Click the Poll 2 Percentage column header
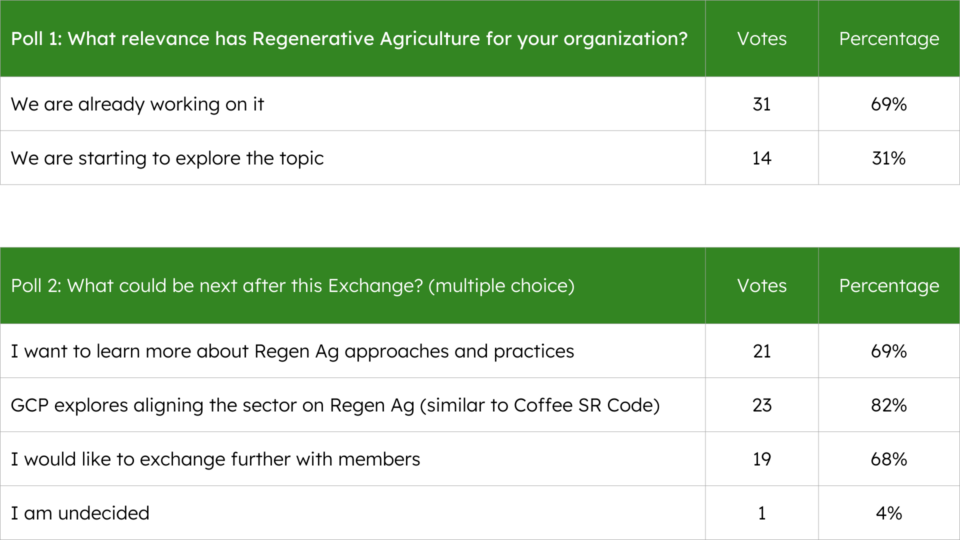 [x=889, y=286]
